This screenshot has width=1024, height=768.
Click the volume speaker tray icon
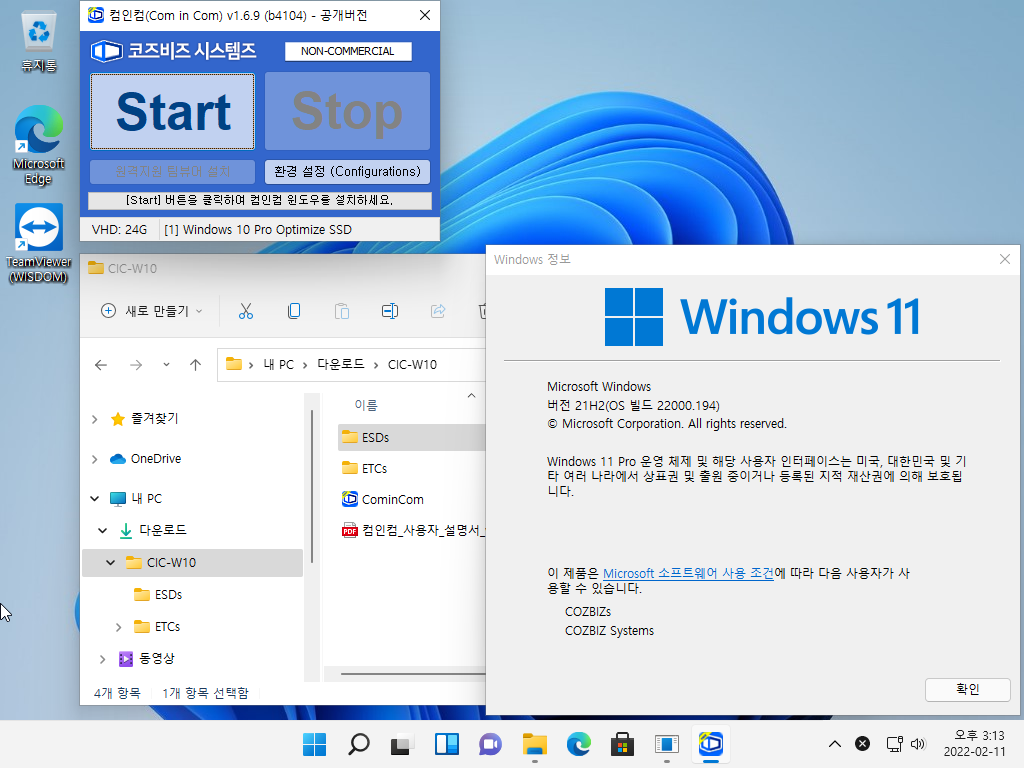pyautogui.click(x=918, y=744)
